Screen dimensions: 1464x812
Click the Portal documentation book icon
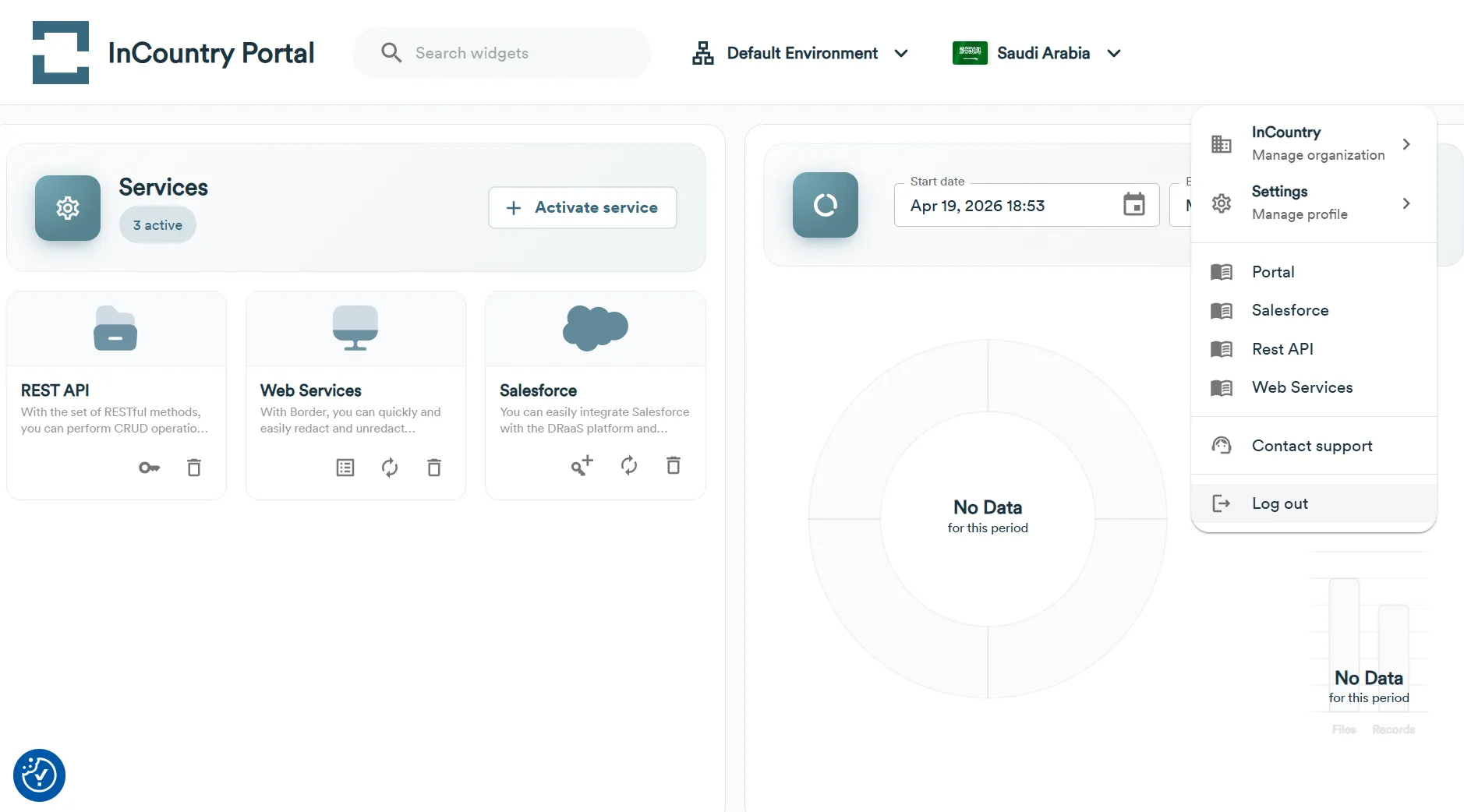tap(1222, 272)
